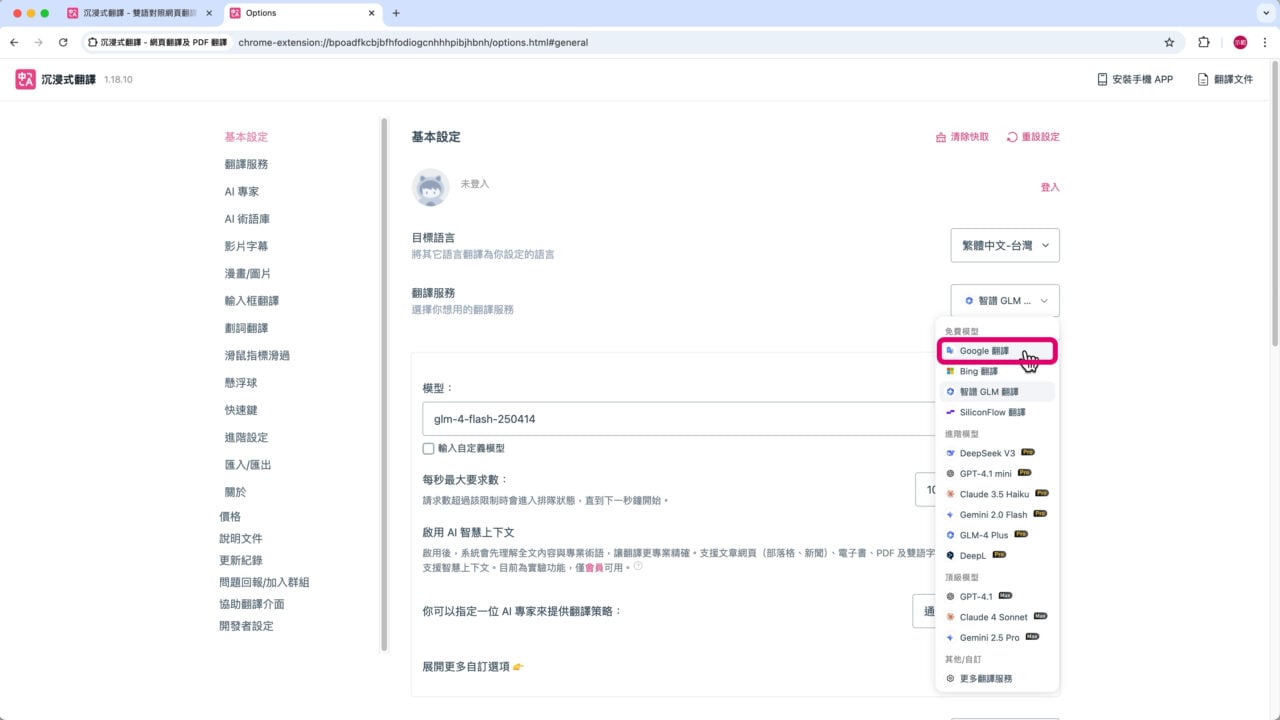Click the 會員 membership link
This screenshot has width=1280, height=720.
pyautogui.click(x=594, y=567)
